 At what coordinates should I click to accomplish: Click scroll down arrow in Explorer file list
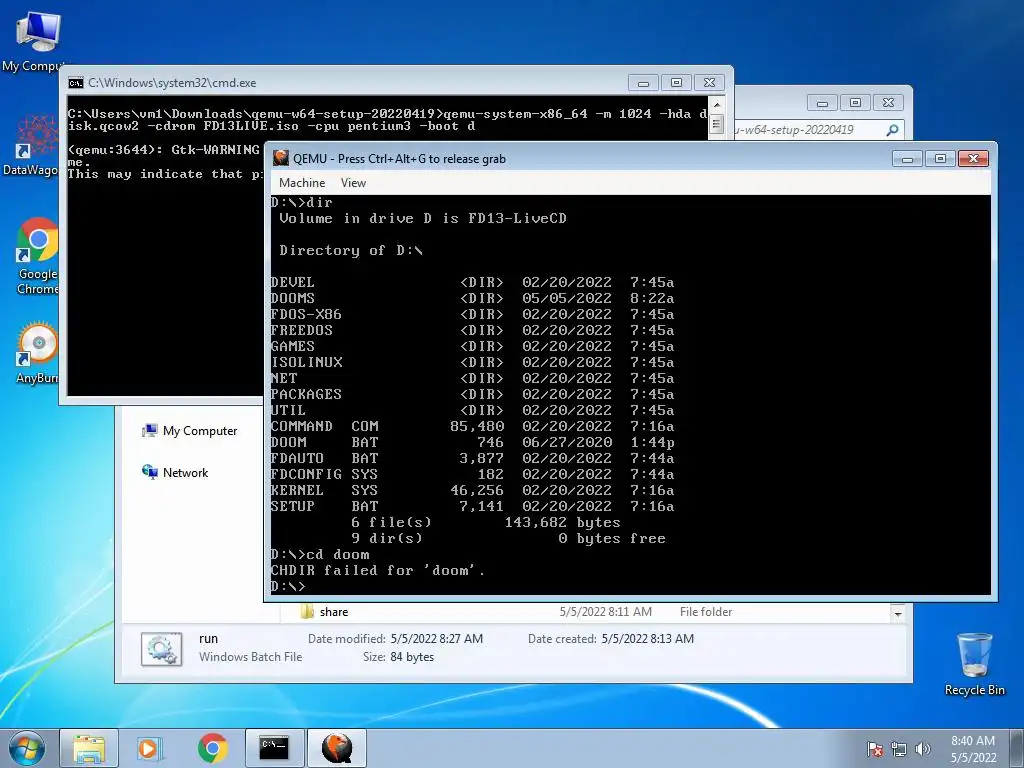click(x=898, y=614)
